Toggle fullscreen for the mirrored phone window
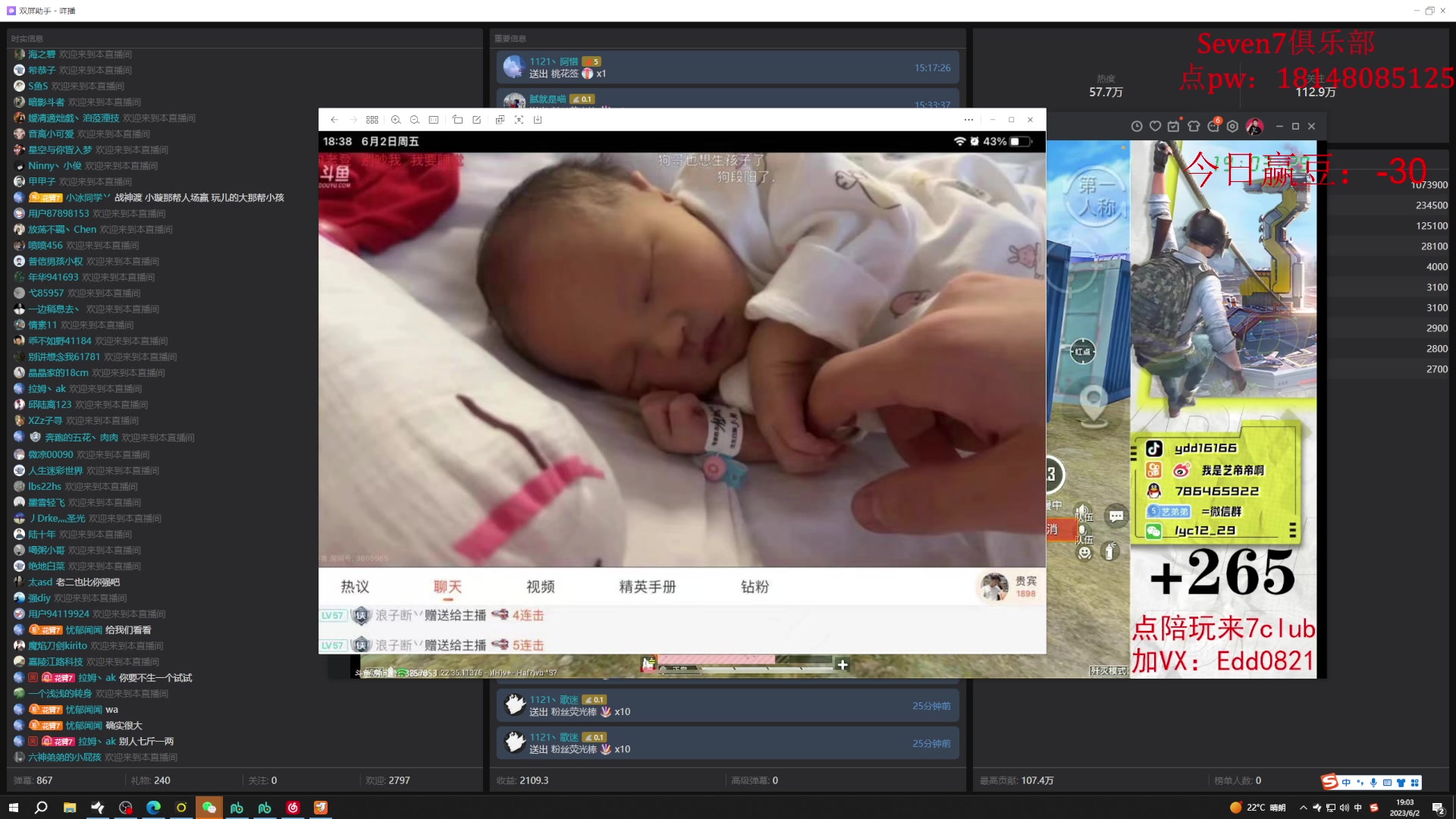The height and width of the screenshot is (819, 1456). click(x=519, y=119)
